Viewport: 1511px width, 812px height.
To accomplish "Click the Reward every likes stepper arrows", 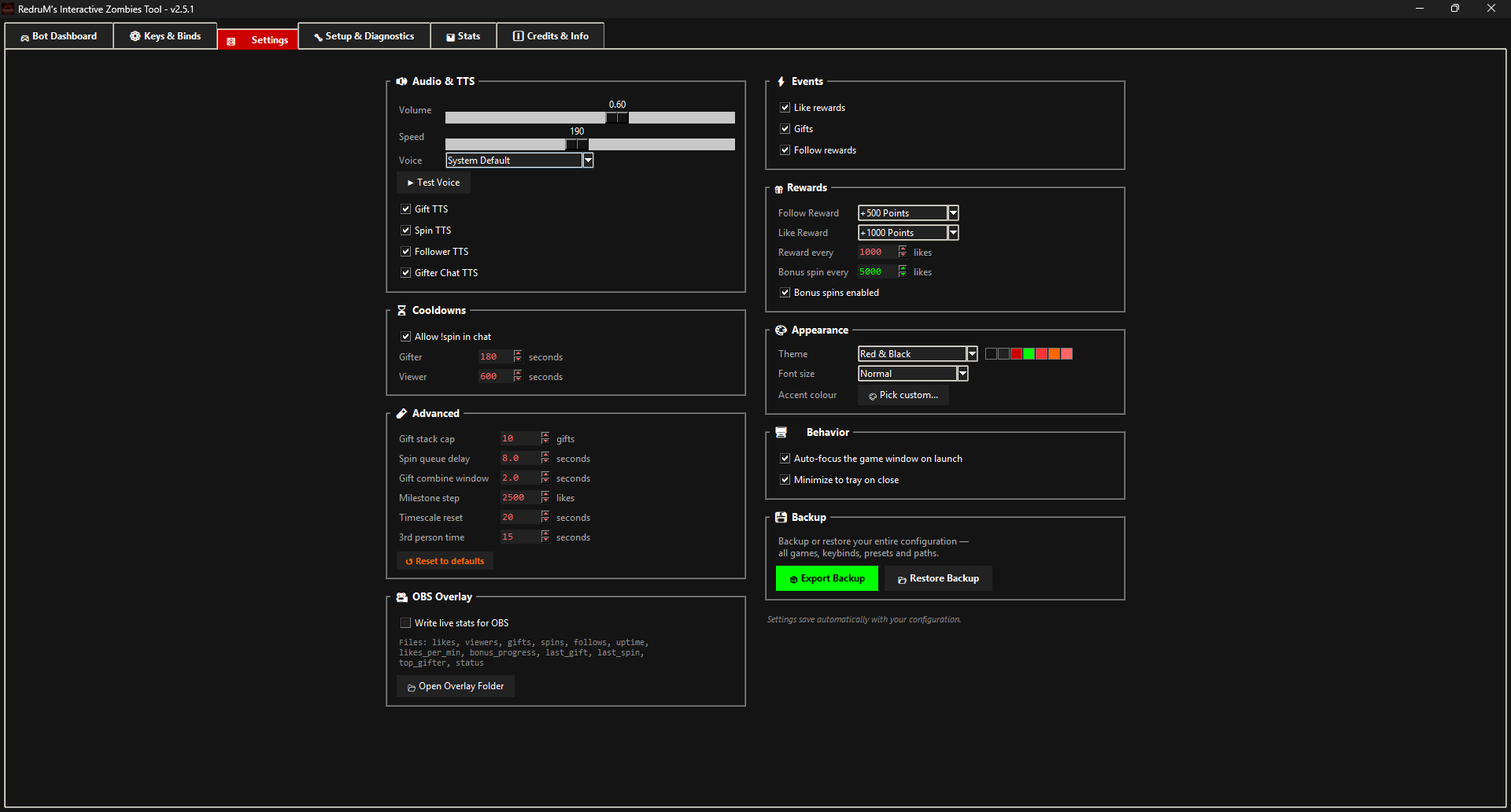I will click(x=903, y=253).
